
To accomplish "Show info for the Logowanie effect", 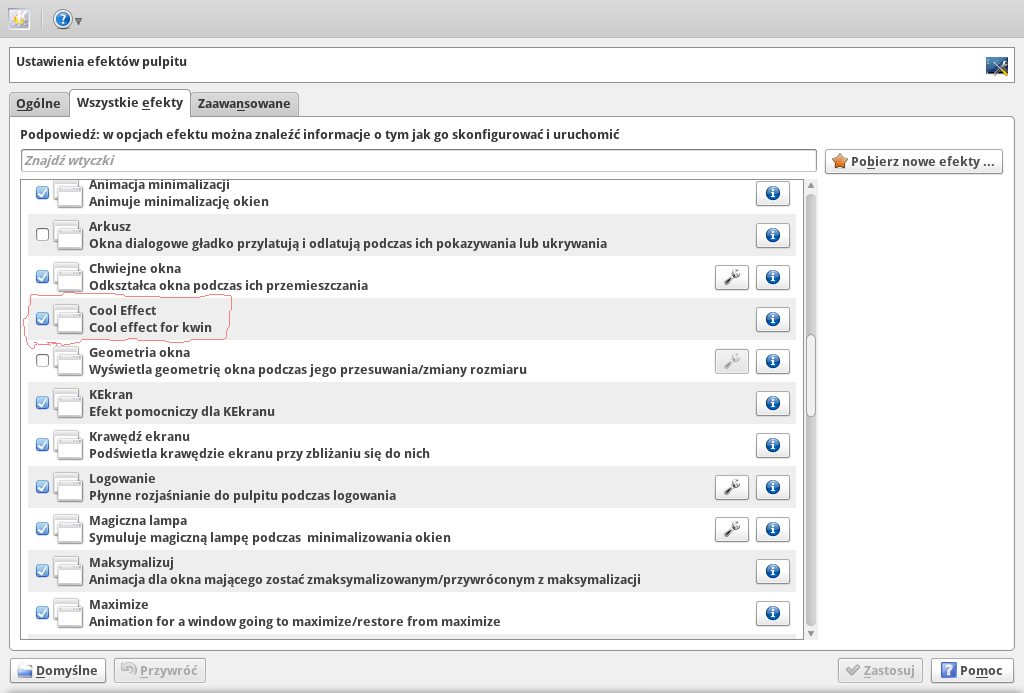I will click(773, 487).
